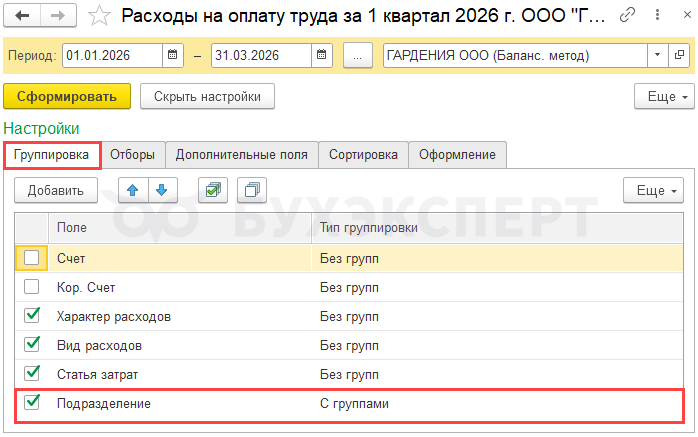The width and height of the screenshot is (698, 437).
Task: Enable the Счет field checkbox
Action: (x=32, y=258)
